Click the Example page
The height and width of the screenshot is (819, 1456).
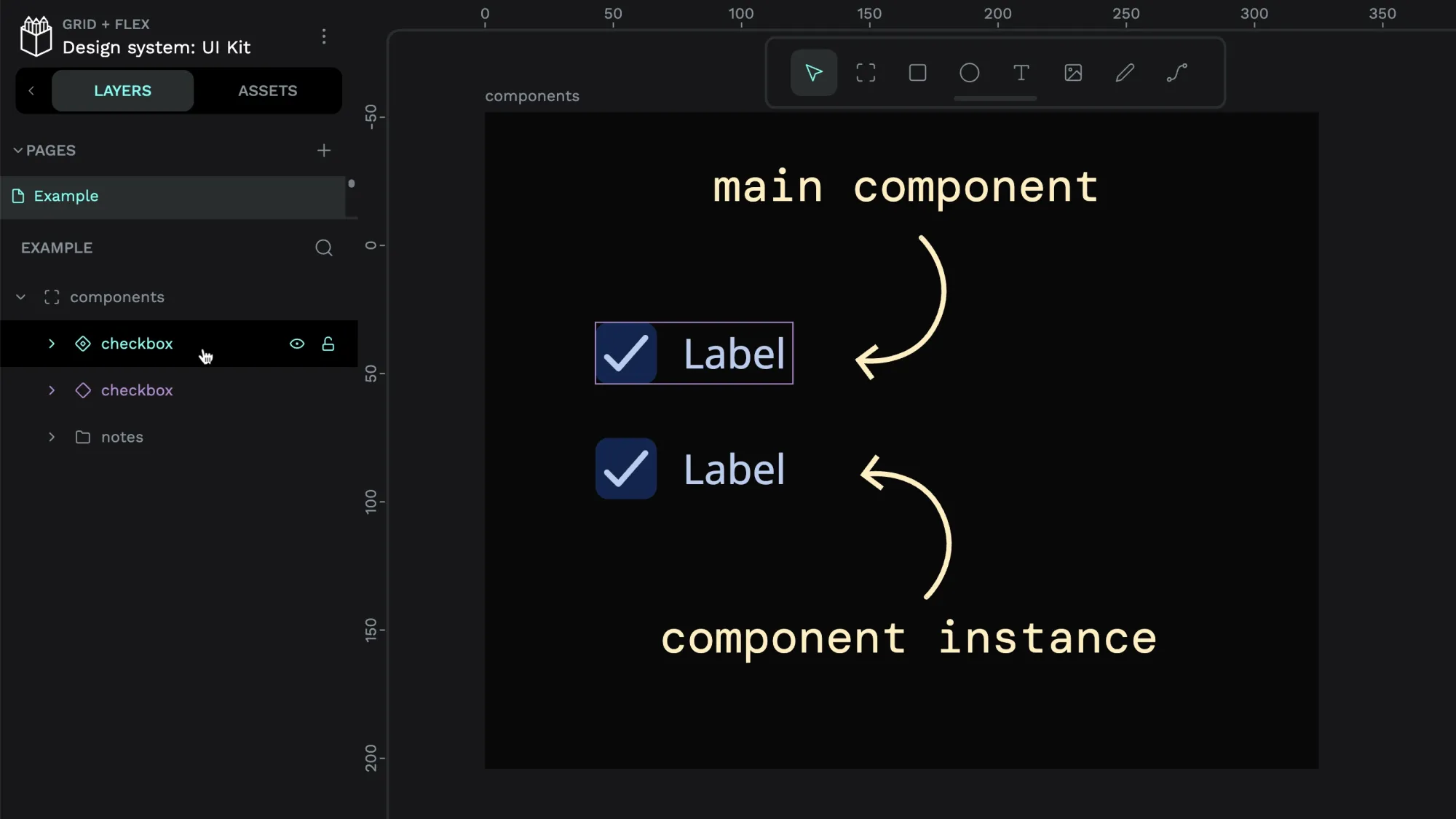66,196
